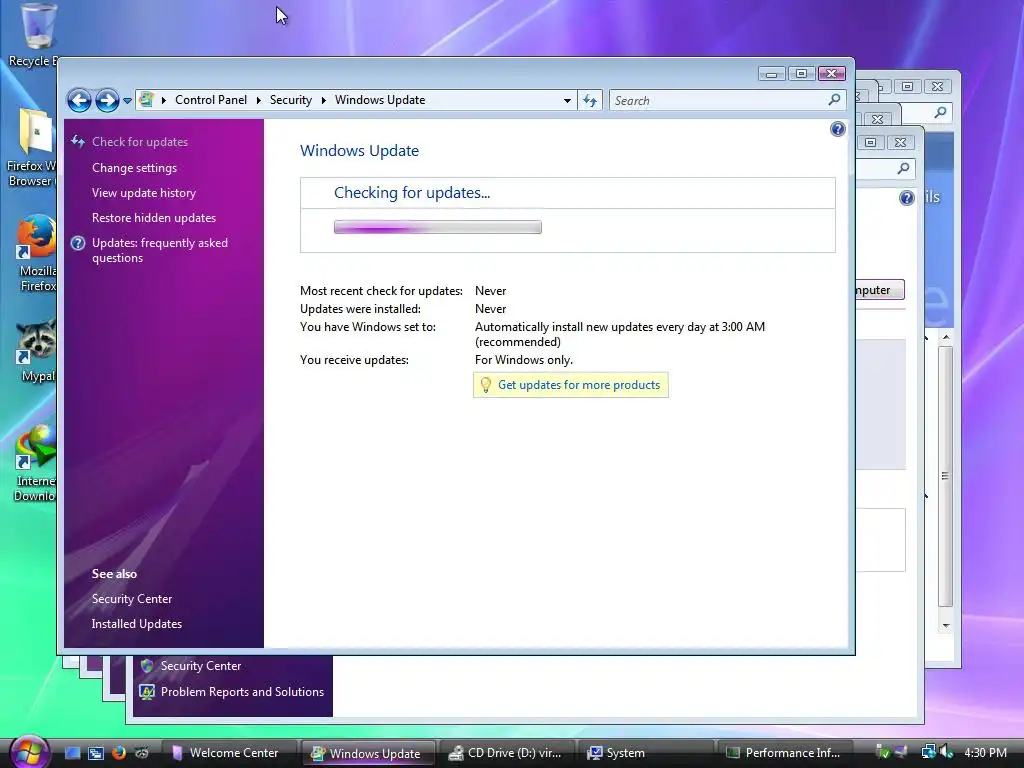Click the vertical scrollbar thumb in back window
This screenshot has width=1024, height=768.
pos(945,475)
